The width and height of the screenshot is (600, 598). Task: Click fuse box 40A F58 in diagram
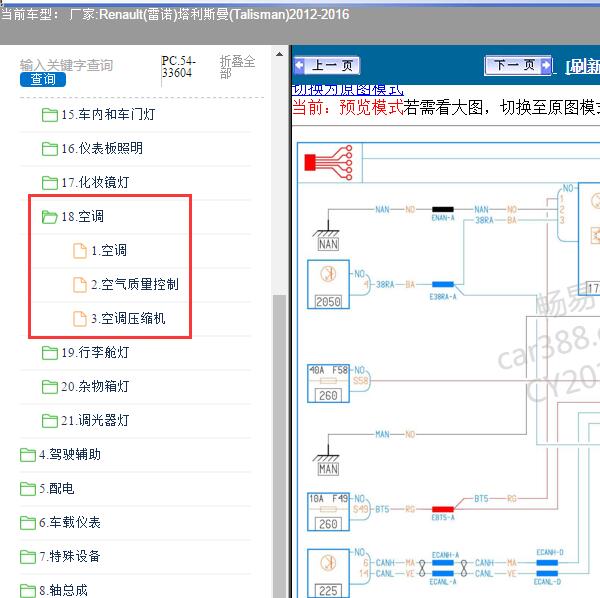pos(328,383)
